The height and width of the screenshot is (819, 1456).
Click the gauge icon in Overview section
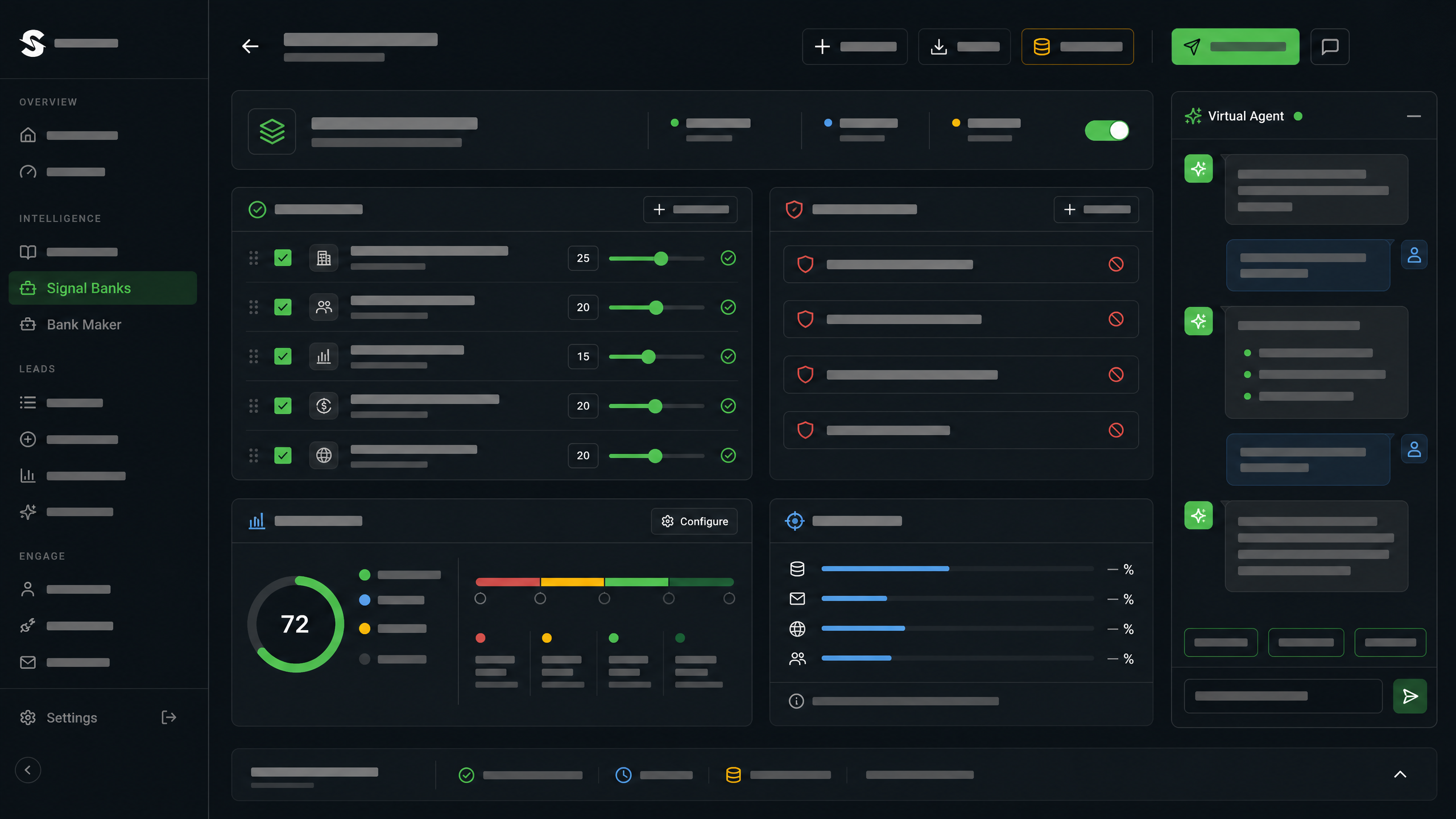pyautogui.click(x=28, y=172)
